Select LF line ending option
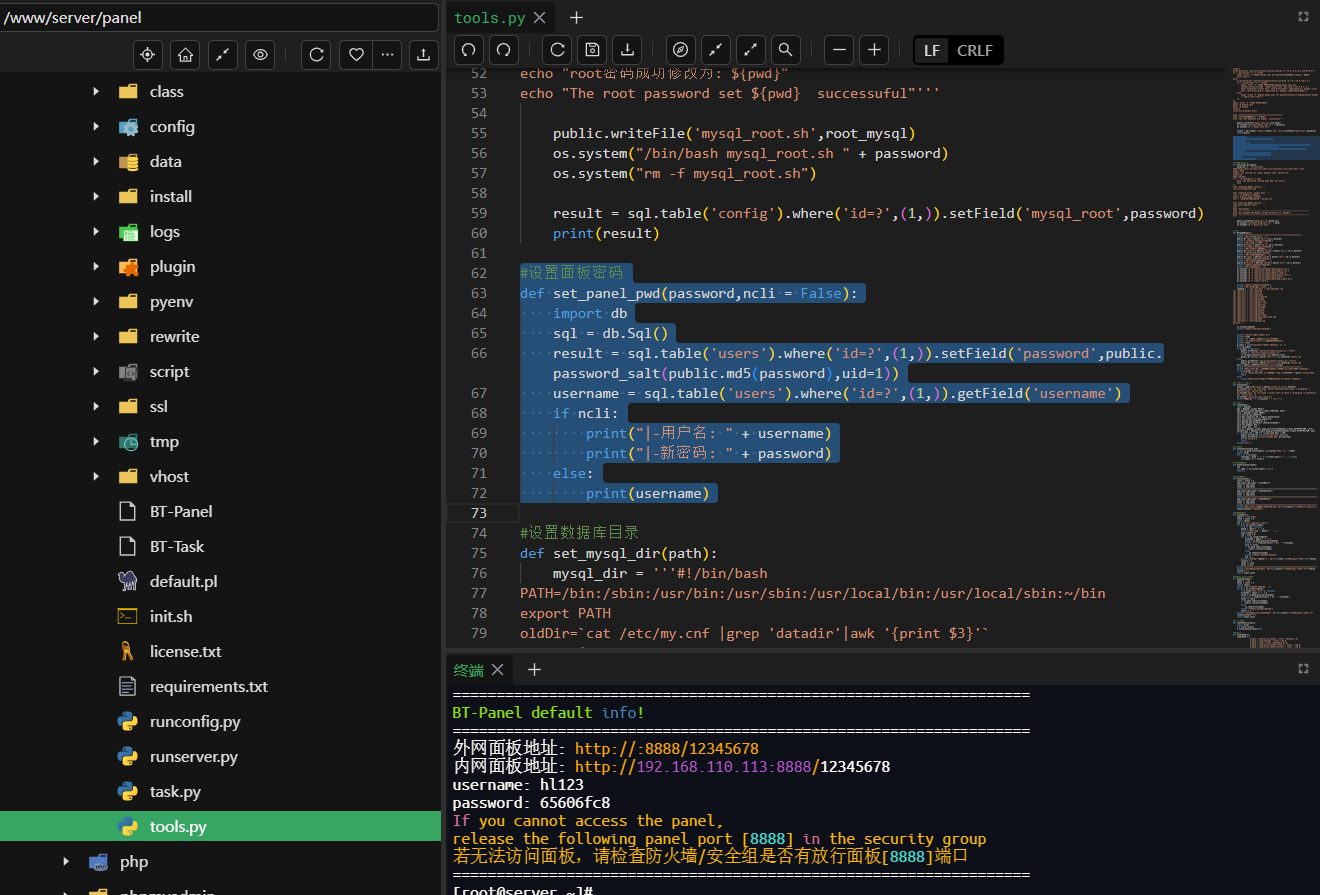The image size is (1320, 895). 931,50
